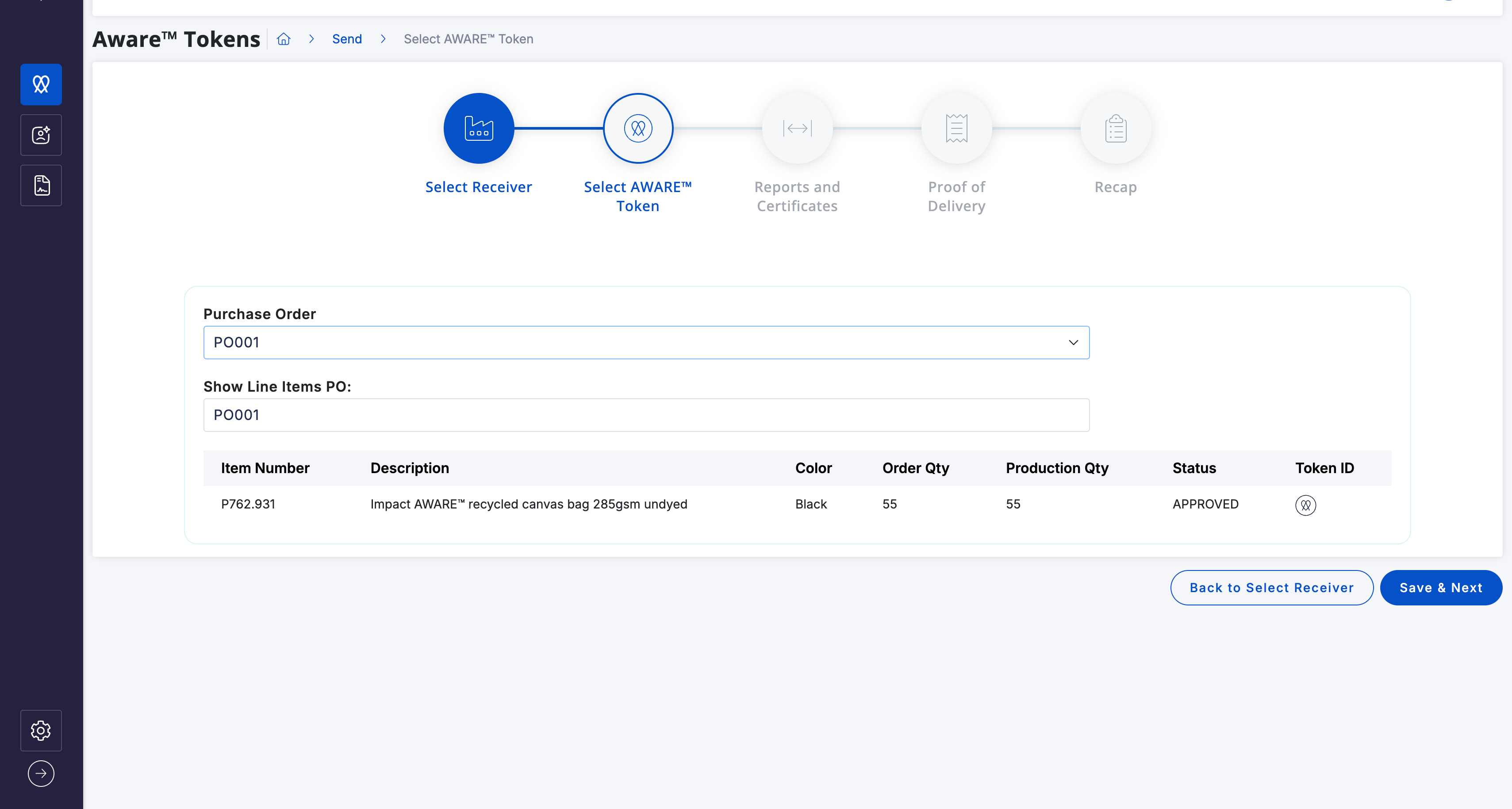This screenshot has height=809, width=1512.
Task: Open the user profile sidebar icon
Action: [x=41, y=135]
